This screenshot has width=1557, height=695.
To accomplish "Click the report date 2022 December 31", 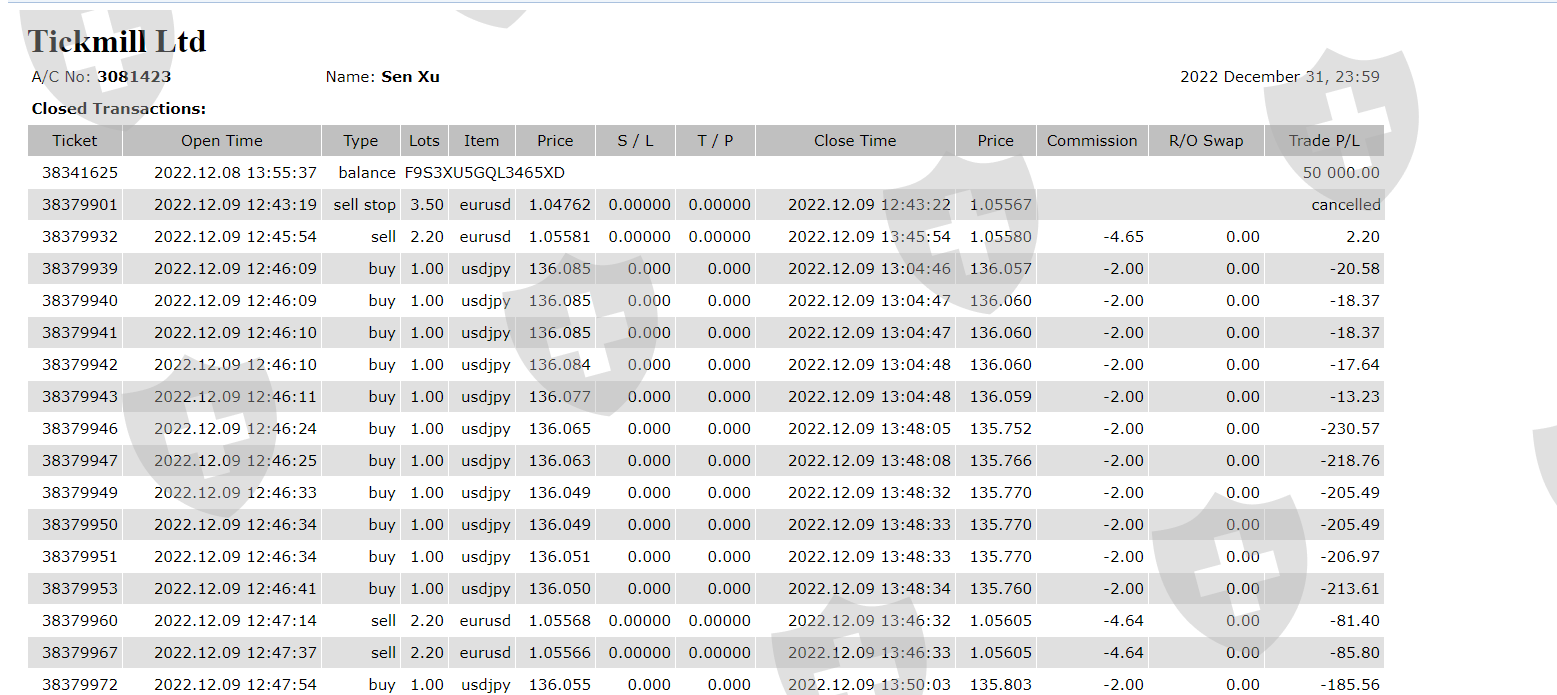I will point(1279,77).
